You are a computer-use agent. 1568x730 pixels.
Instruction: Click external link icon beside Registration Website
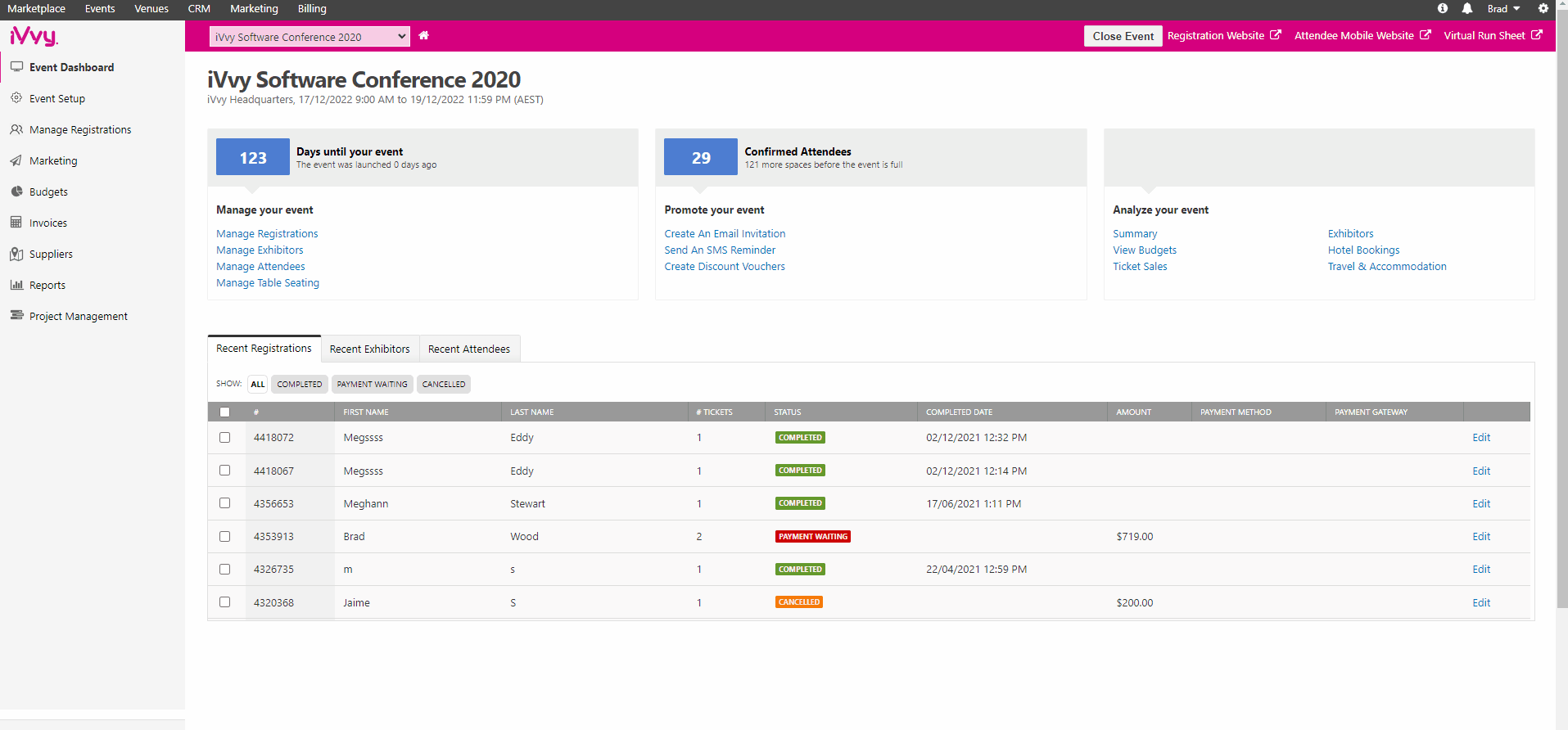coord(1276,35)
